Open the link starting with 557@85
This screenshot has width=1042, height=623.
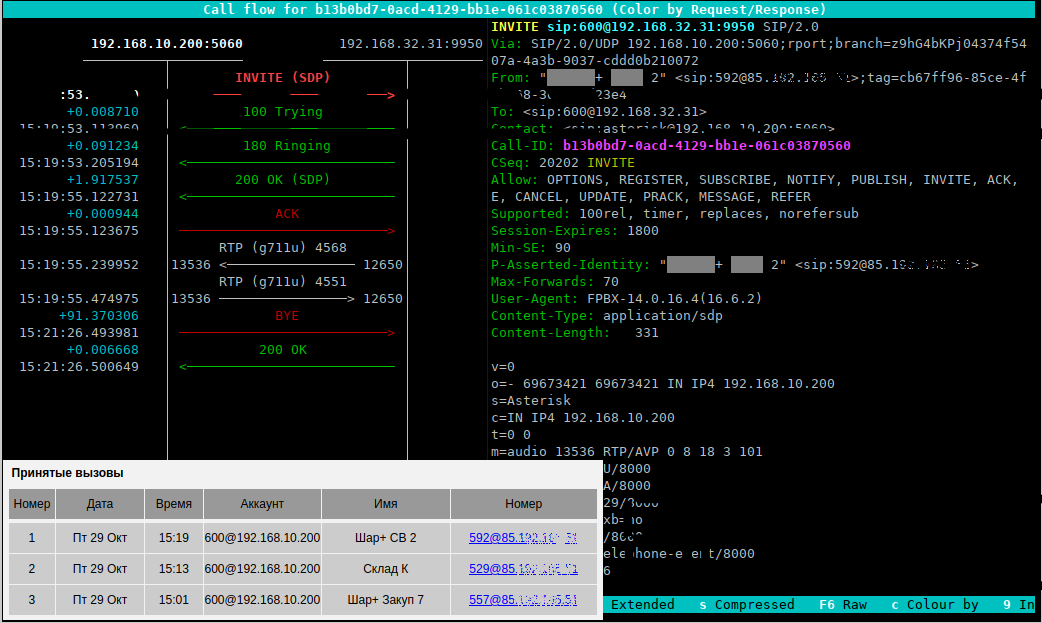pos(522,599)
